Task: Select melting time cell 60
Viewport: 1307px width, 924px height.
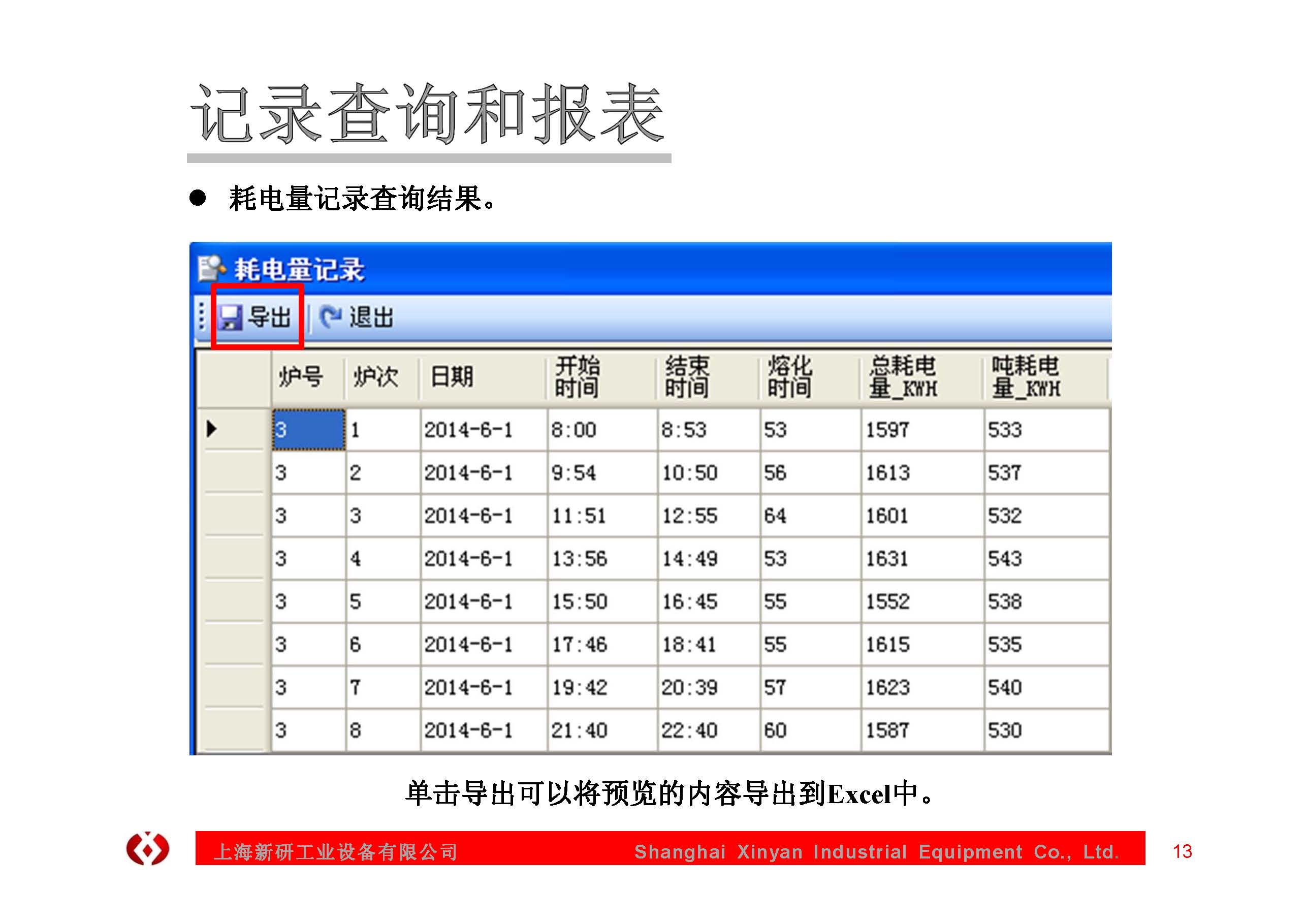Action: 811,730
